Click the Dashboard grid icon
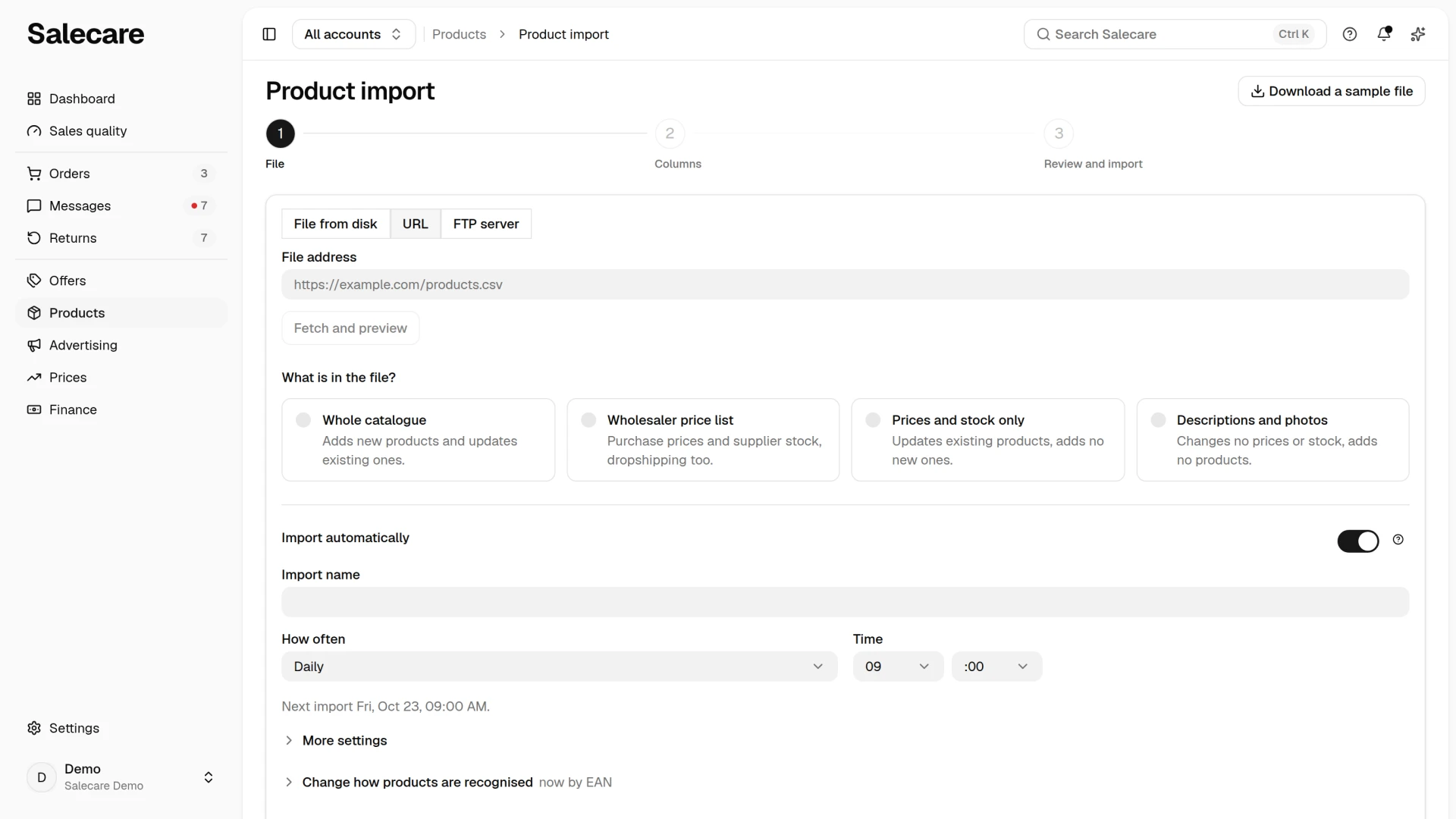Screen dimensions: 1456x819 click(x=34, y=99)
